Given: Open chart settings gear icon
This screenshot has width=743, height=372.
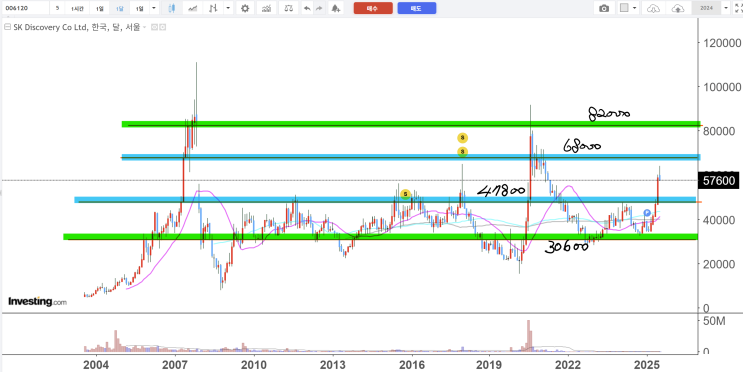Looking at the screenshot, I should [245, 8].
